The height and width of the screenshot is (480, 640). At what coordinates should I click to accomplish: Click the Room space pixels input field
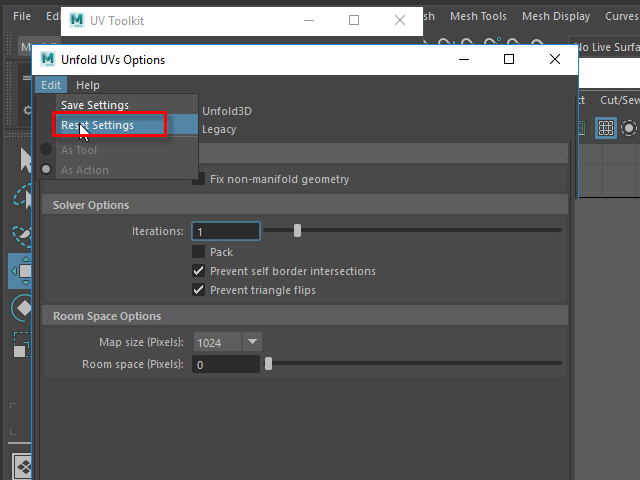tap(226, 365)
